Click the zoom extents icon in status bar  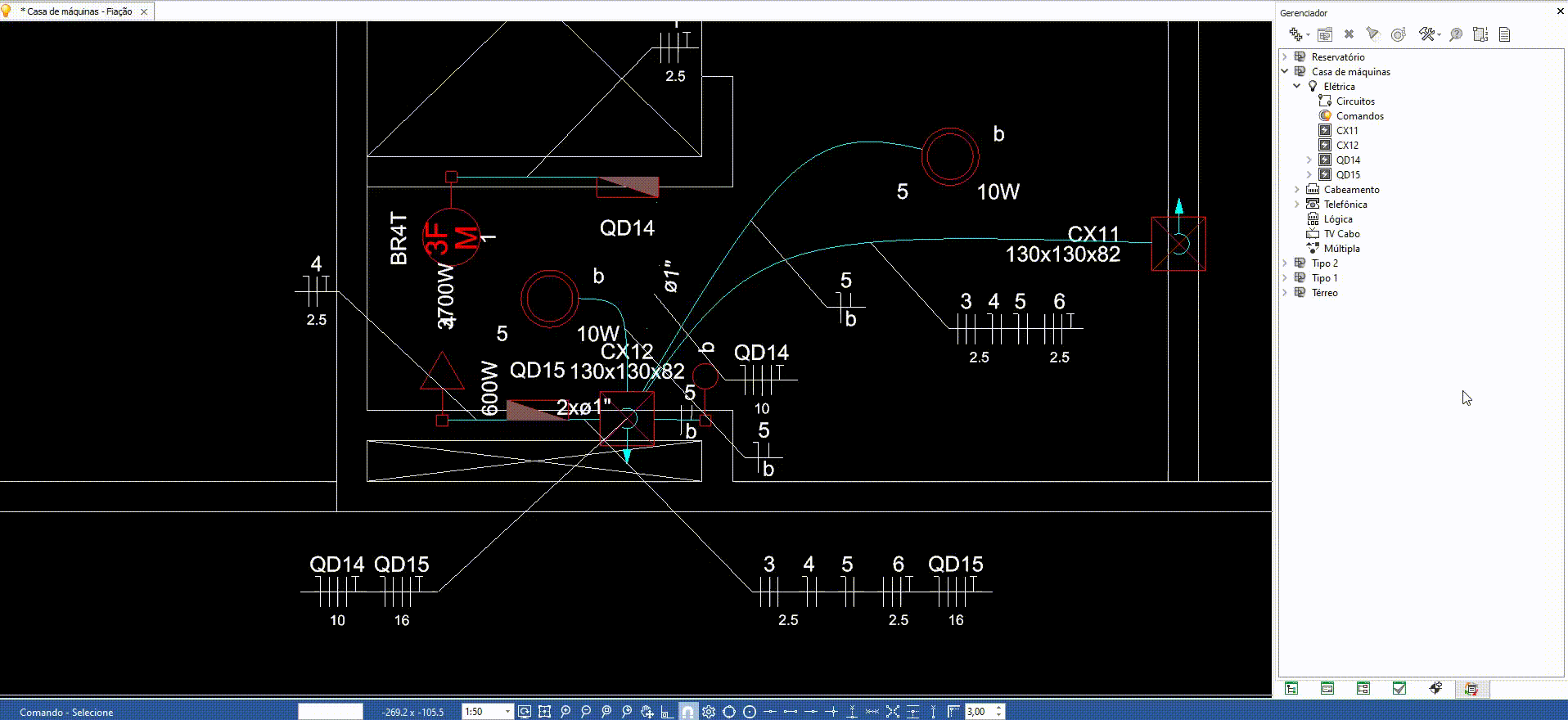545,712
